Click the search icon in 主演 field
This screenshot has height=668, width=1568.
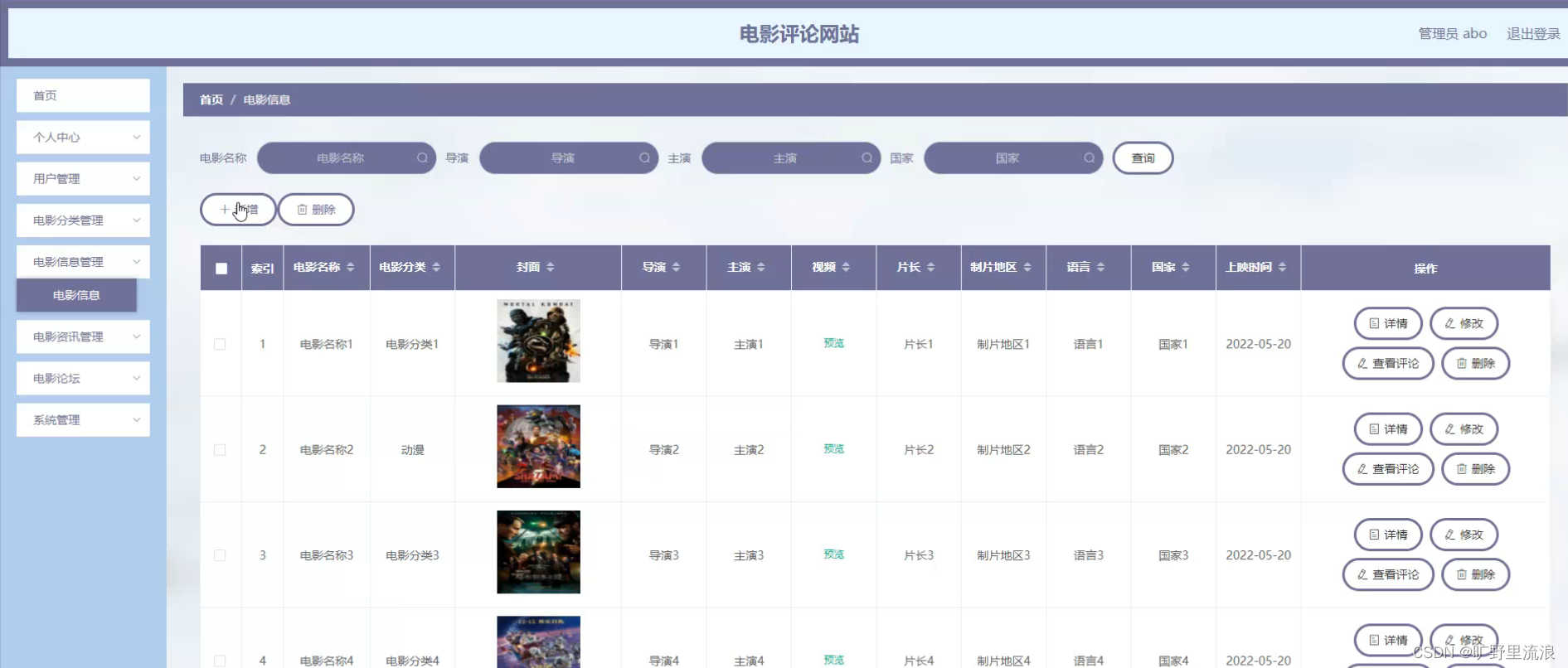[867, 157]
